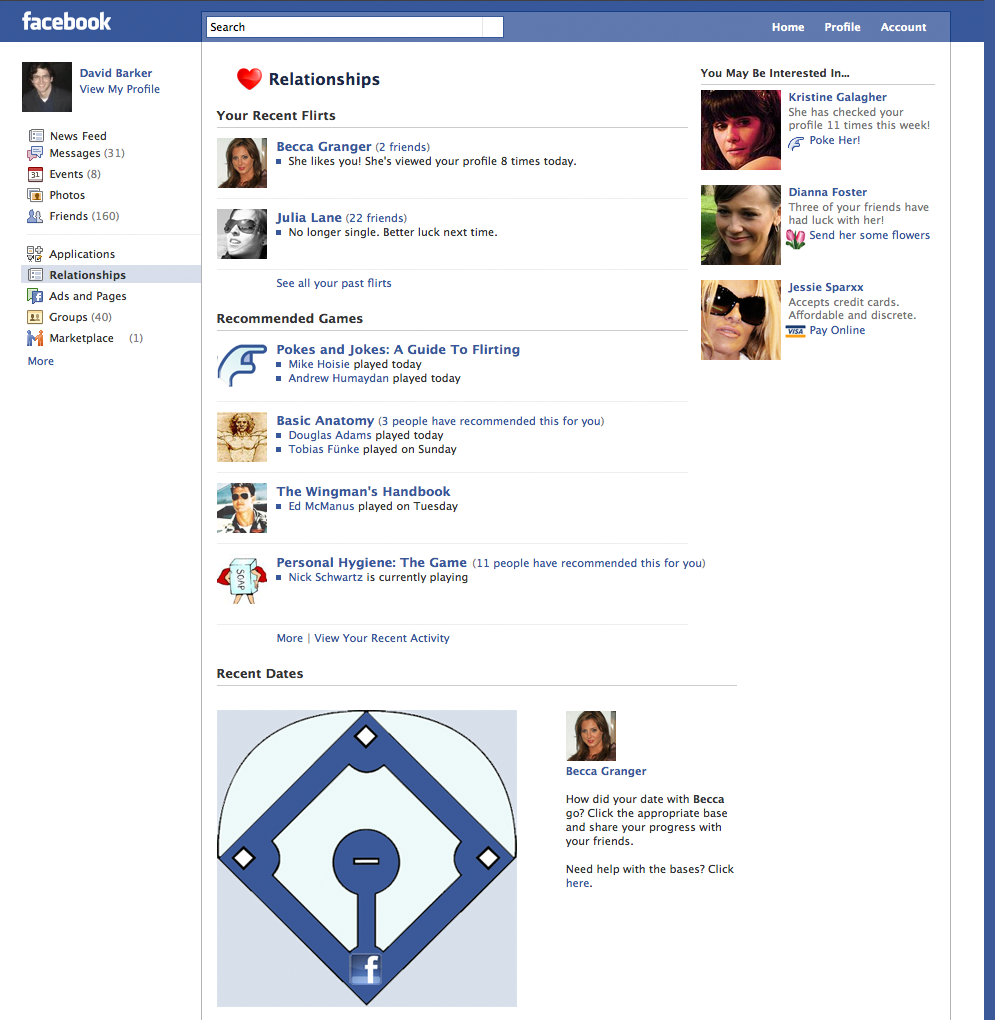The height and width of the screenshot is (1020, 995).
Task: Click the Events calendar icon
Action: pyautogui.click(x=35, y=174)
